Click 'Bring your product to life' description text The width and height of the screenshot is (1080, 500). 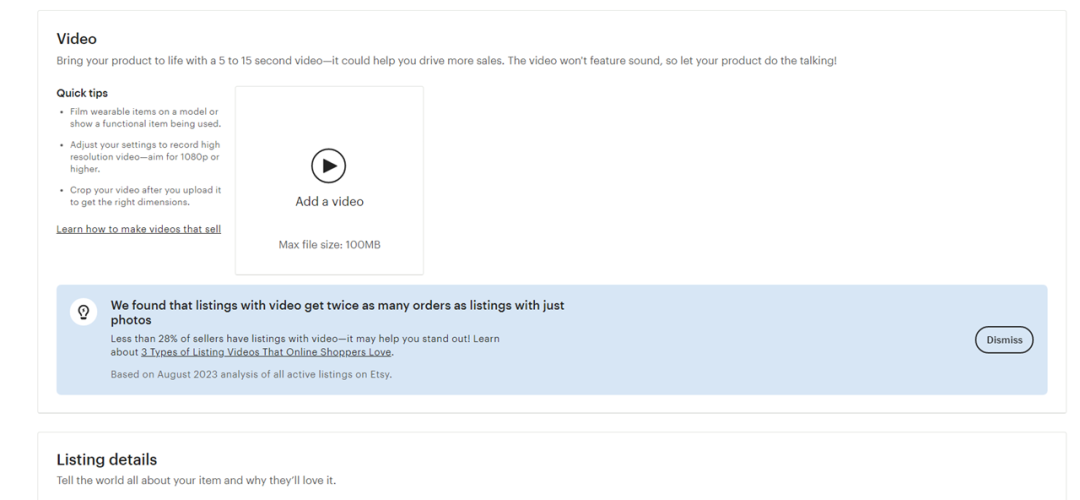click(446, 61)
